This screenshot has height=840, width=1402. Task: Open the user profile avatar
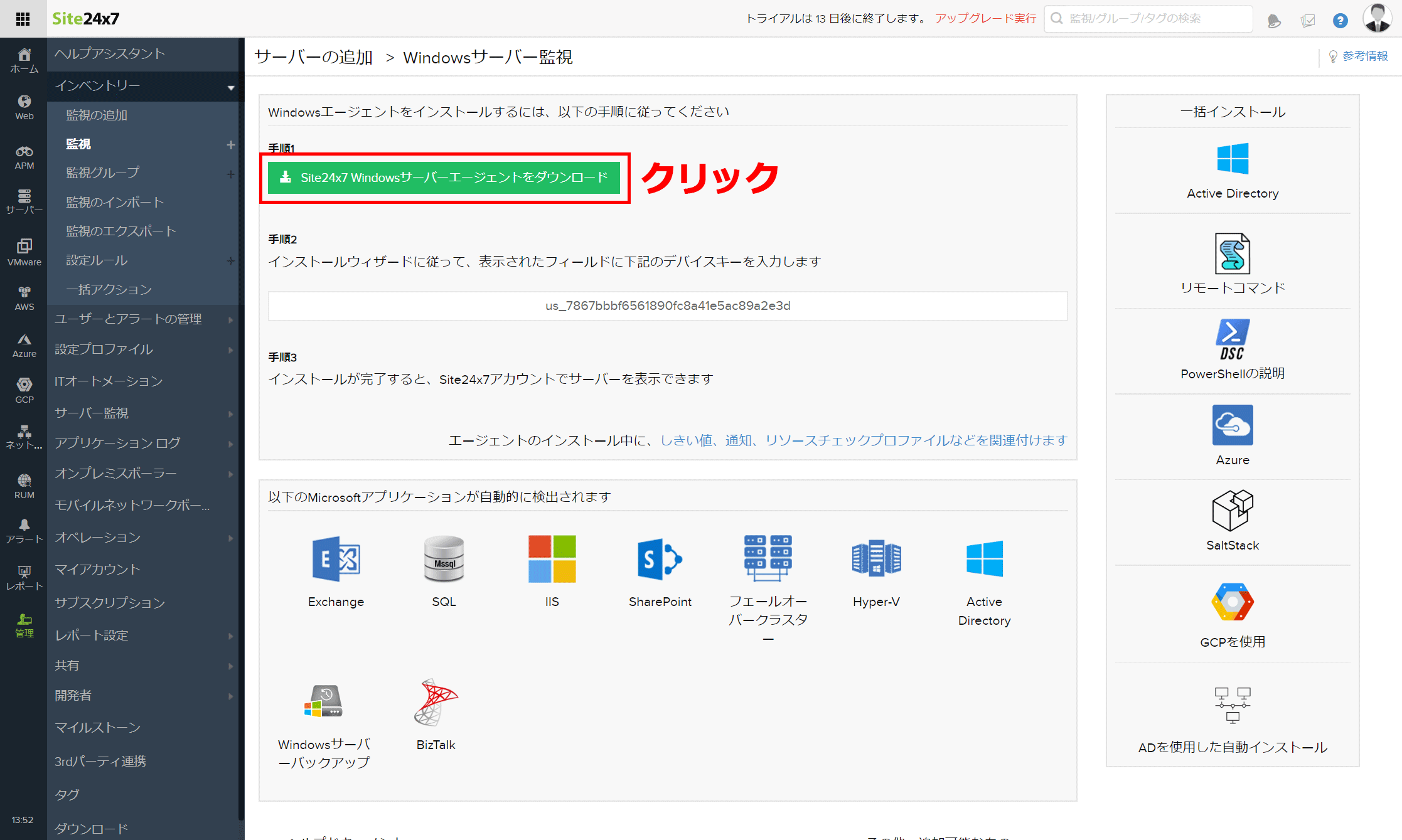pos(1378,18)
